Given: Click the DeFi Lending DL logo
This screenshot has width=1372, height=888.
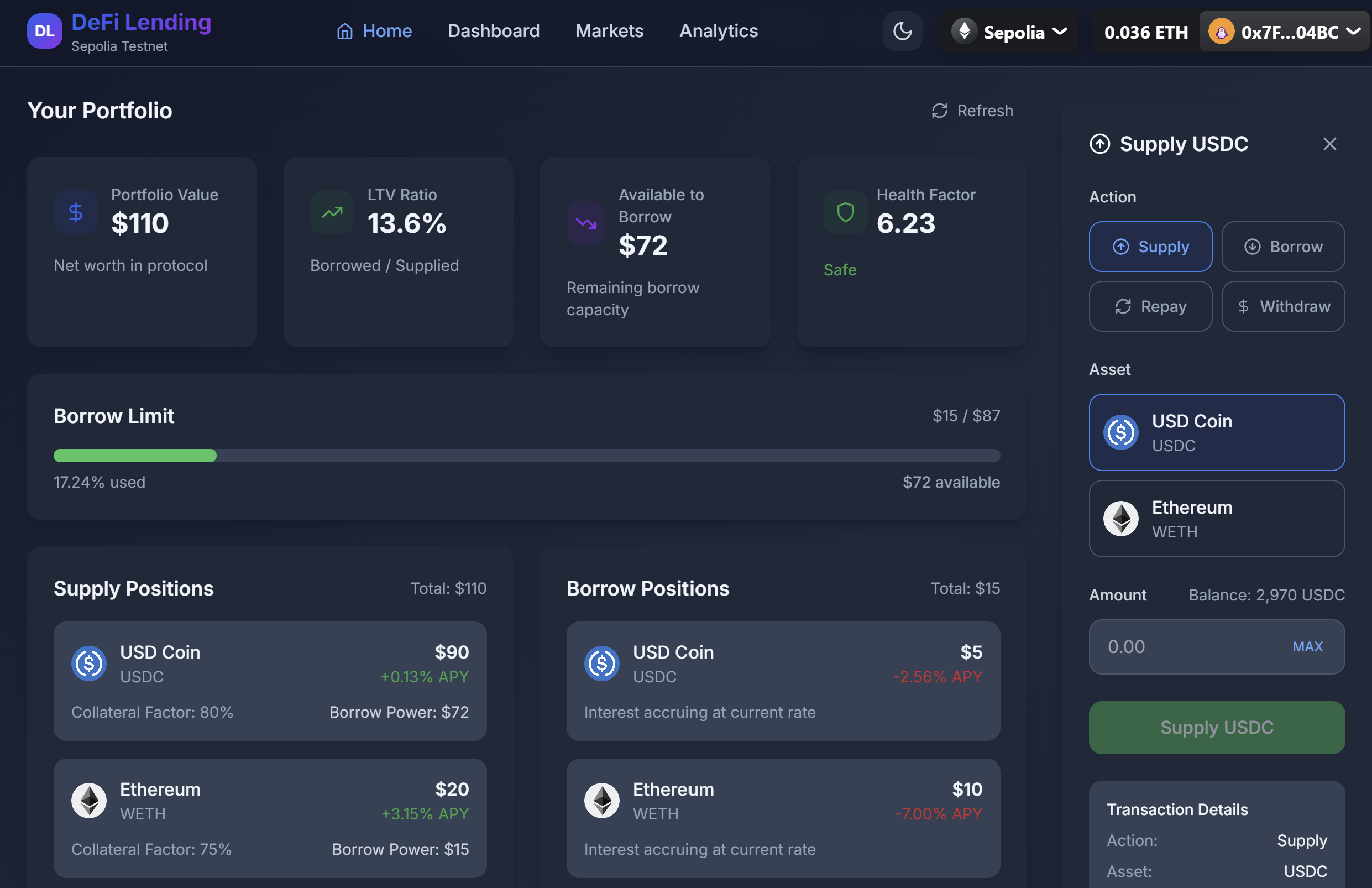Looking at the screenshot, I should (44, 31).
